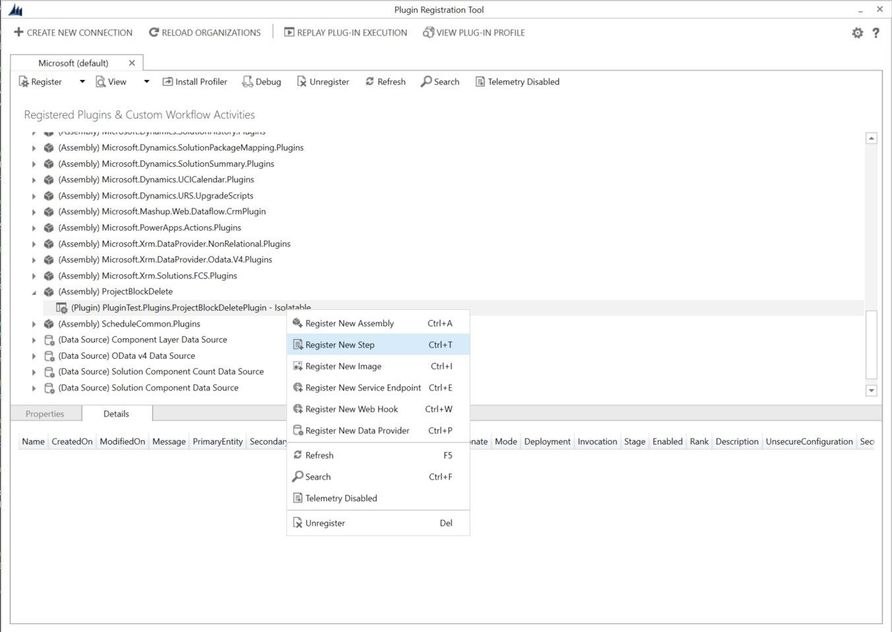Open settings via the gear icon
The width and height of the screenshot is (892, 632).
point(857,33)
